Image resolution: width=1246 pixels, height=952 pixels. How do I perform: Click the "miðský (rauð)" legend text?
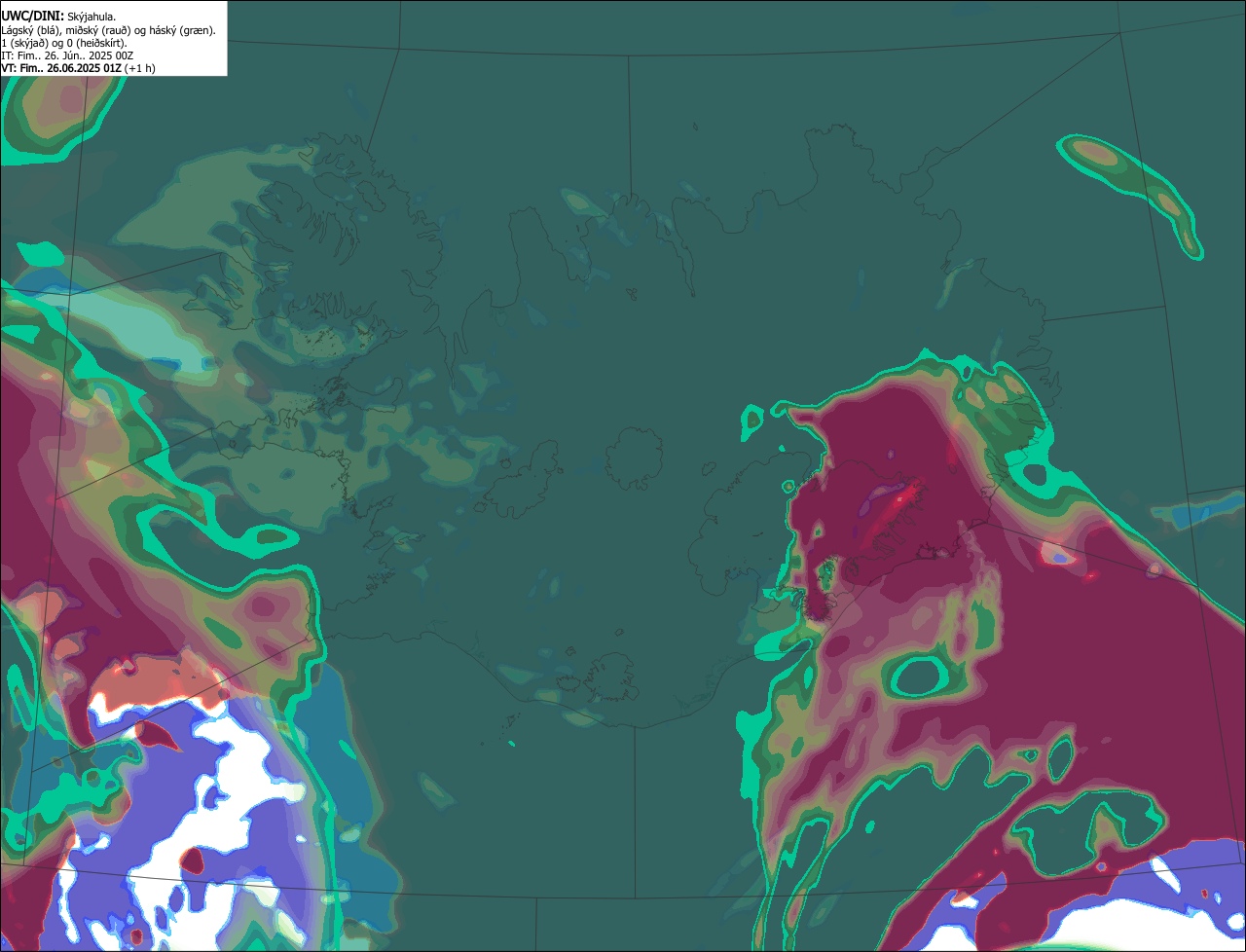click(98, 31)
